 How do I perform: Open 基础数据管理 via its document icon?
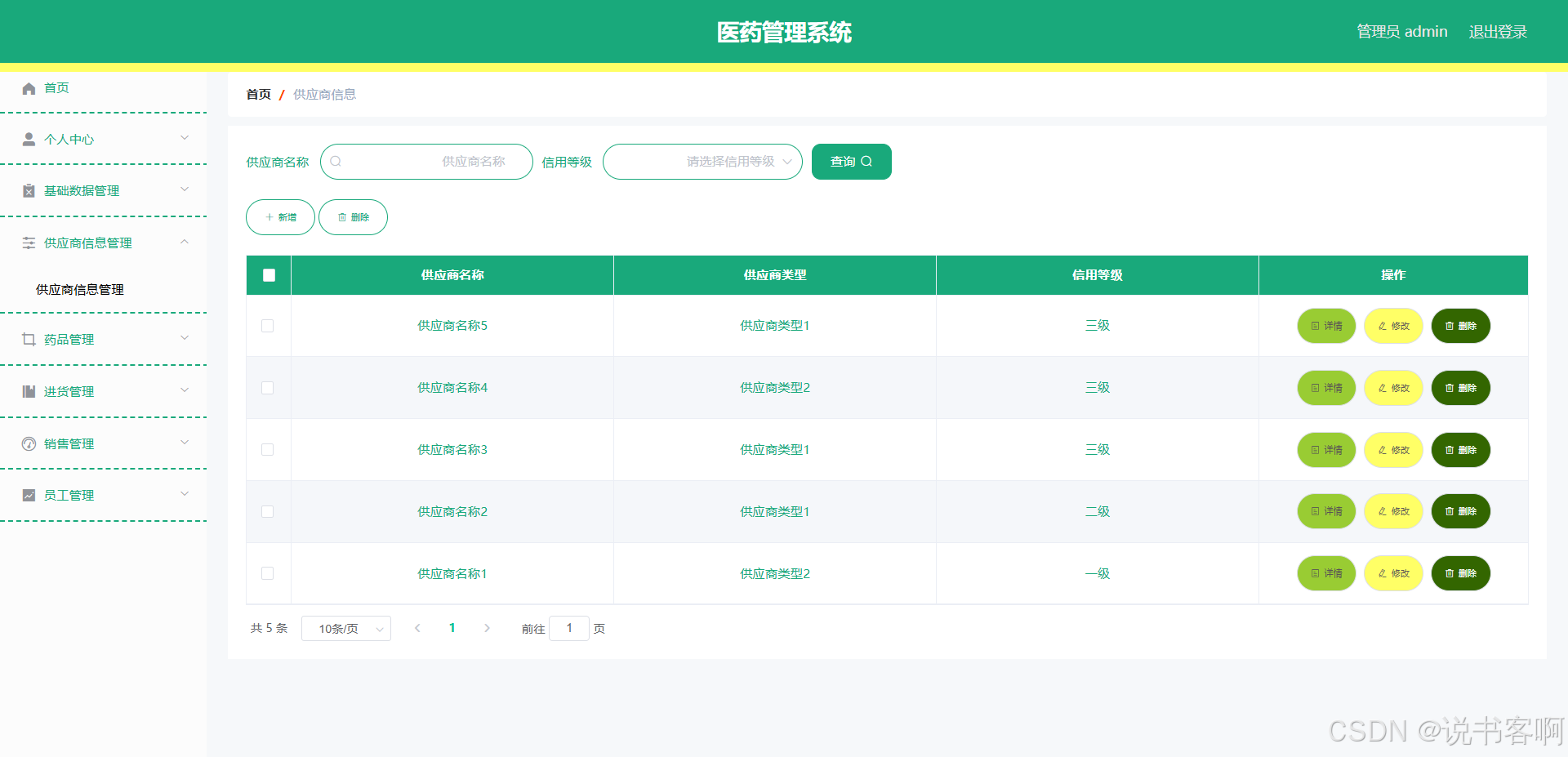pos(28,190)
